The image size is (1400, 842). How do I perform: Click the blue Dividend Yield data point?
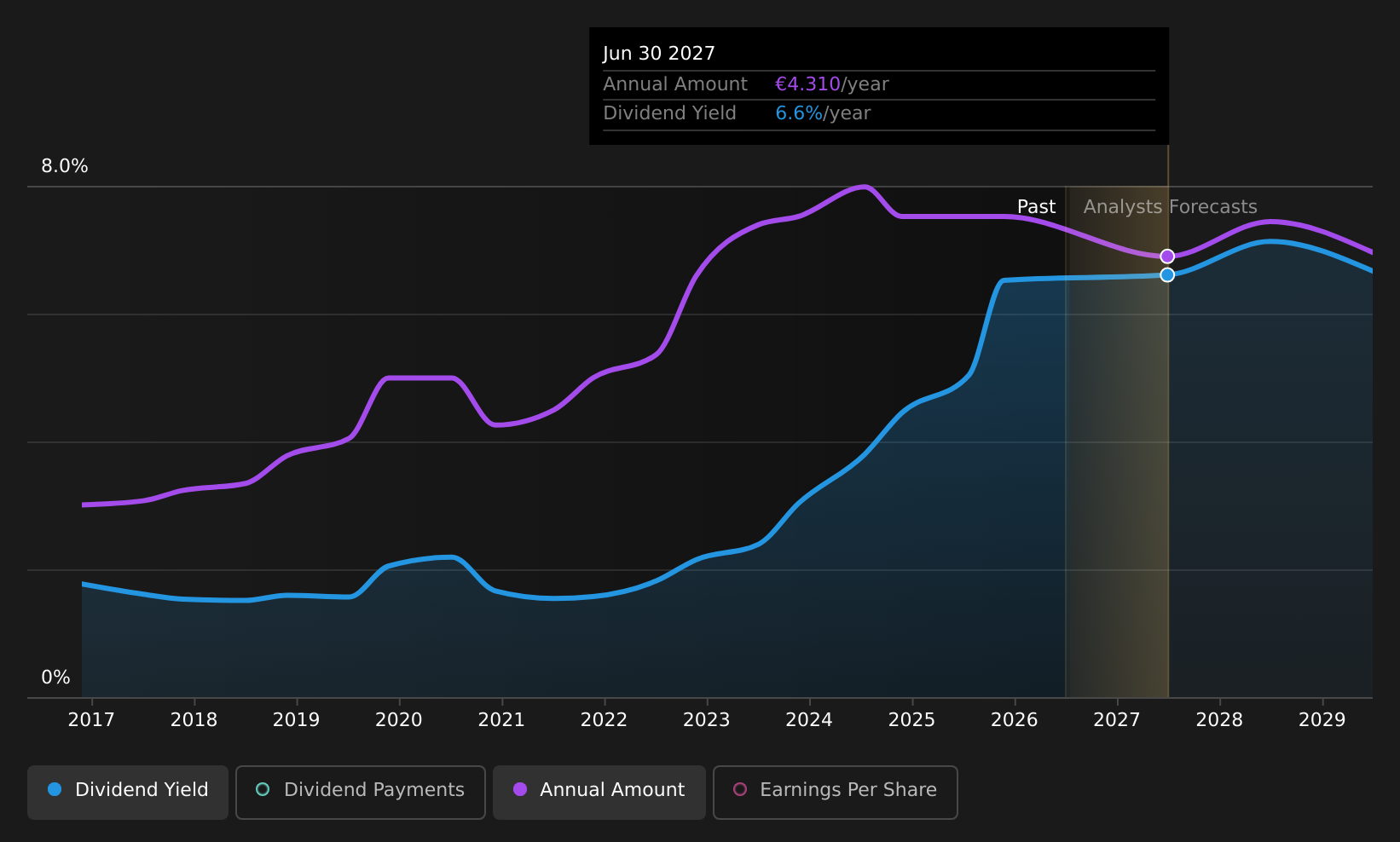[1167, 274]
